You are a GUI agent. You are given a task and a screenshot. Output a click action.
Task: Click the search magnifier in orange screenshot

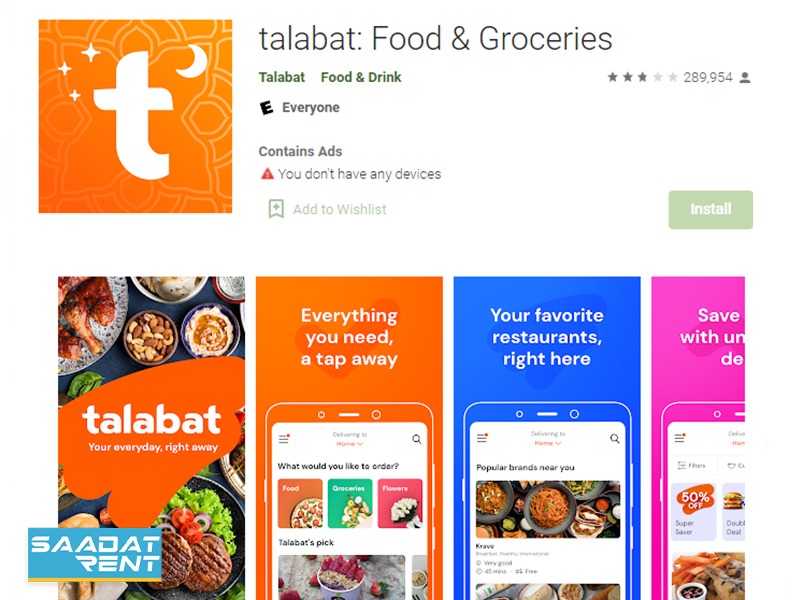pos(417,439)
